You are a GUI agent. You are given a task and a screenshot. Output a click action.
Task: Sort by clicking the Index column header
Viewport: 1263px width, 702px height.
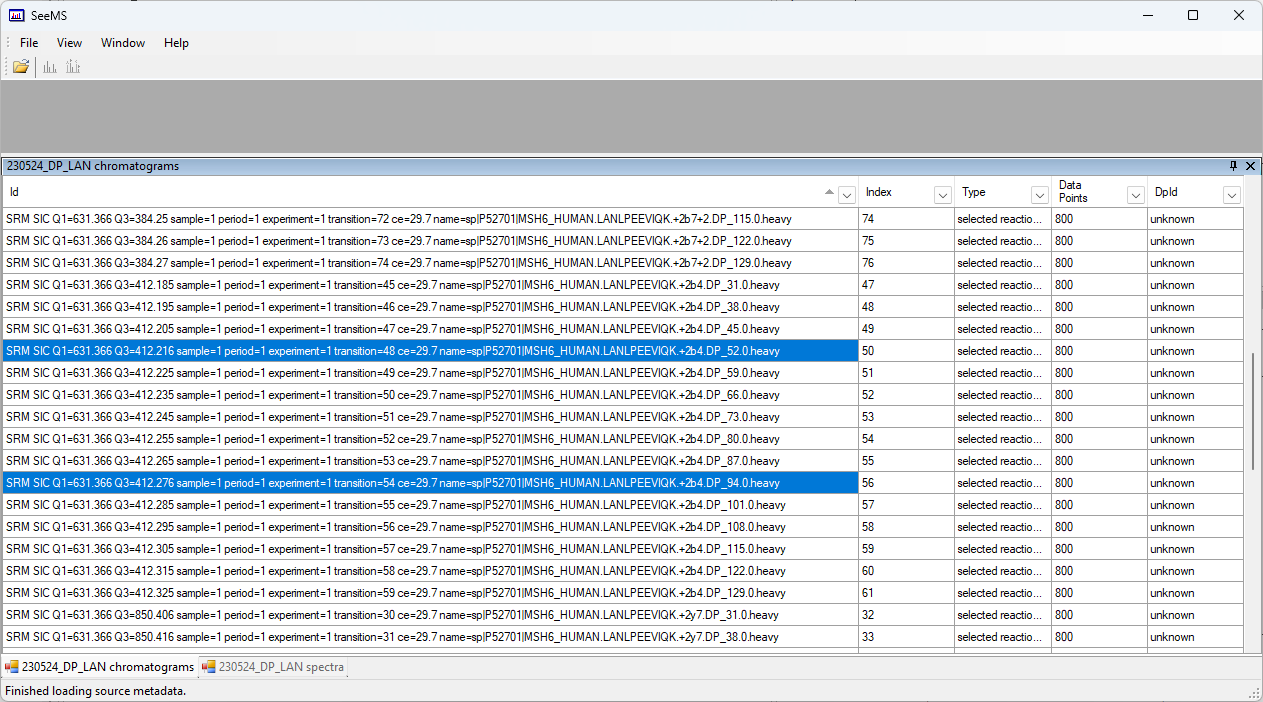(x=890, y=193)
